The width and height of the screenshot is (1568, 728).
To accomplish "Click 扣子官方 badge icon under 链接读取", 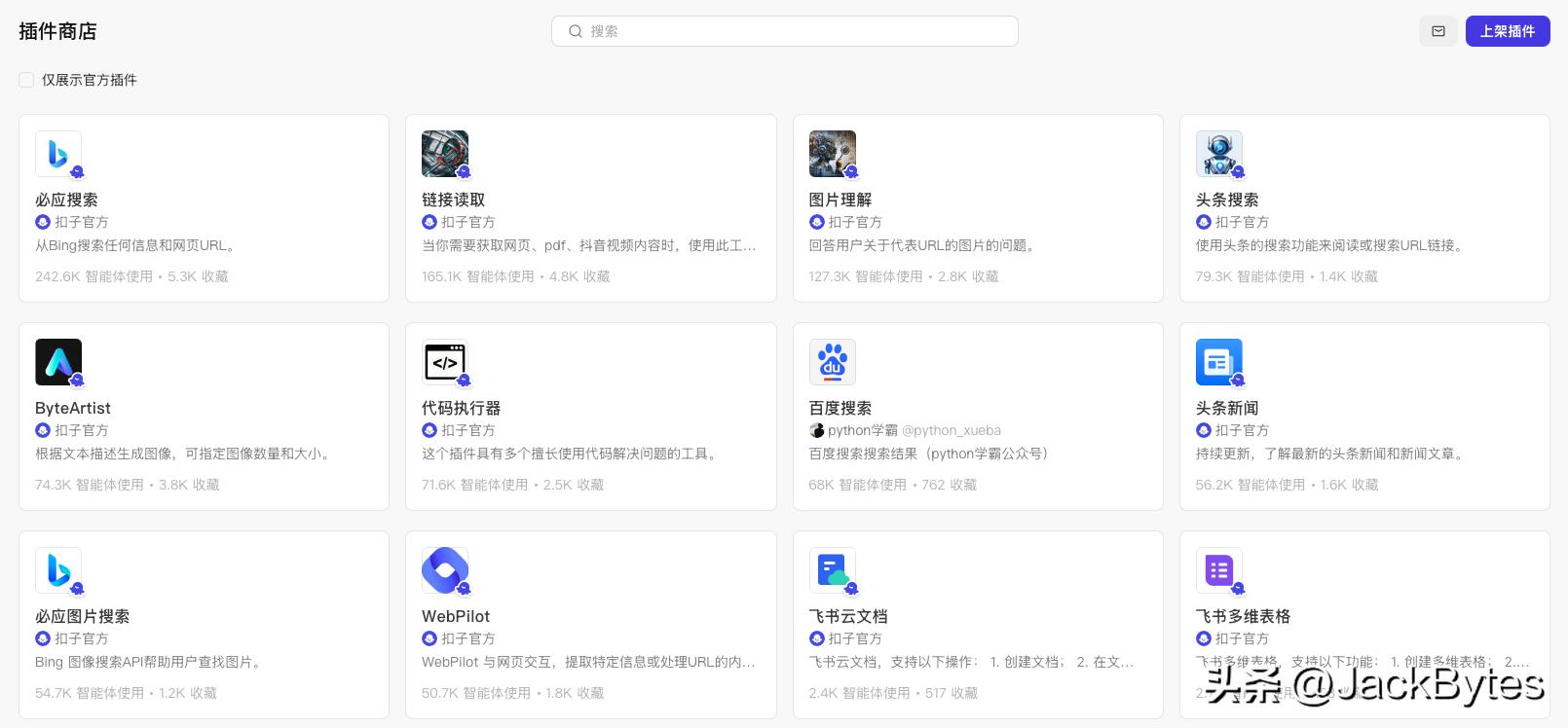I will [x=429, y=222].
